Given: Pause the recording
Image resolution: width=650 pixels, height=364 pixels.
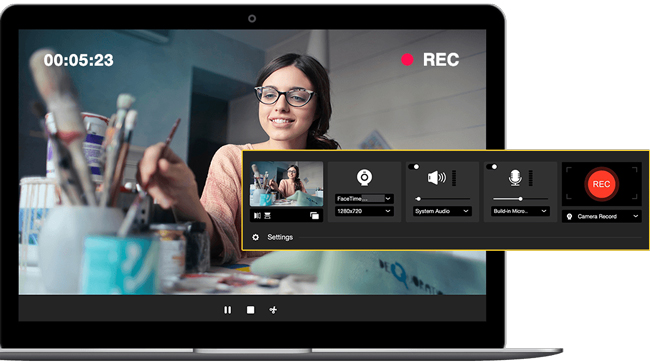Looking at the screenshot, I should (x=228, y=310).
